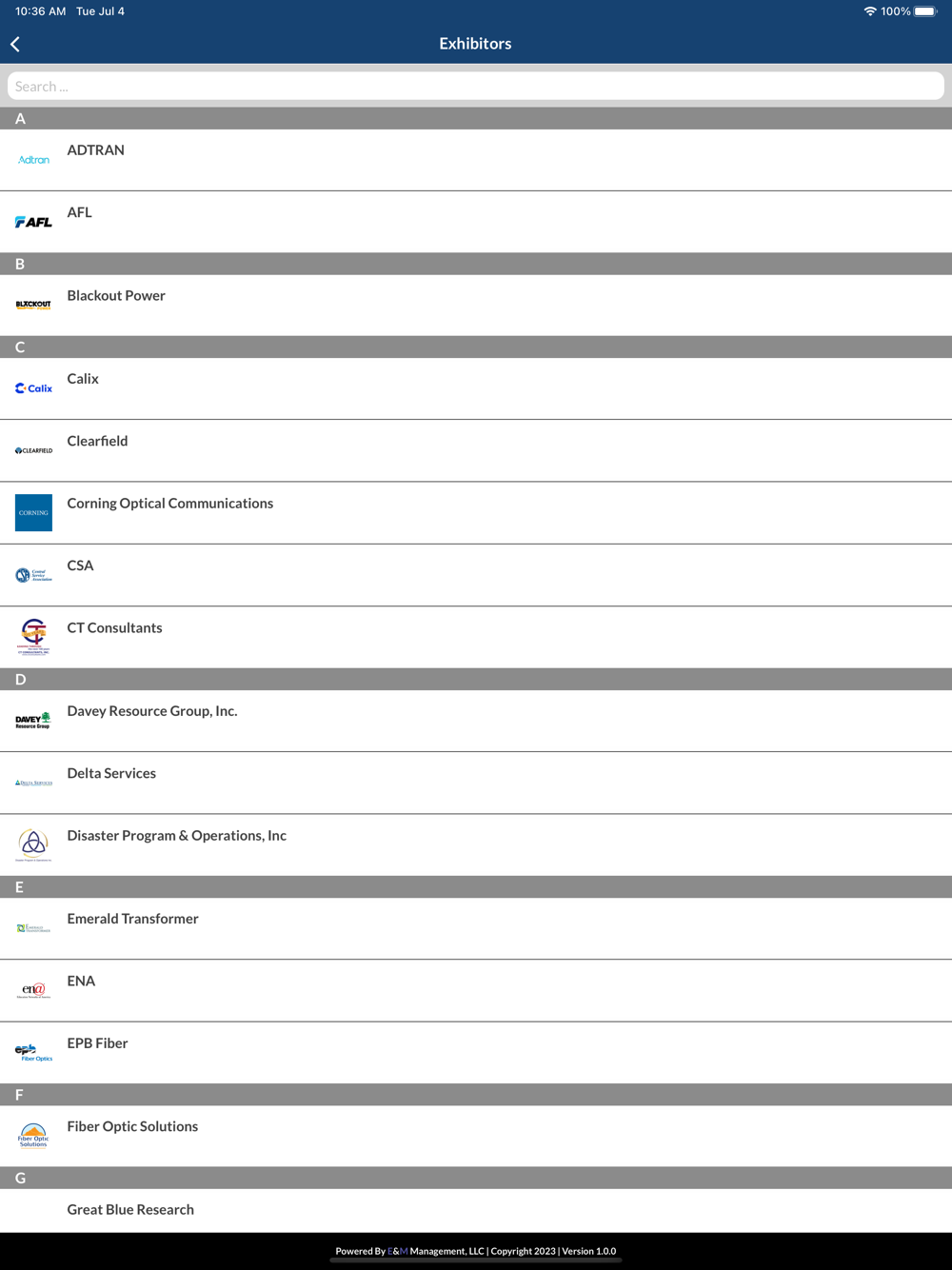Open Blackout Power exhibitor entry

(x=476, y=306)
